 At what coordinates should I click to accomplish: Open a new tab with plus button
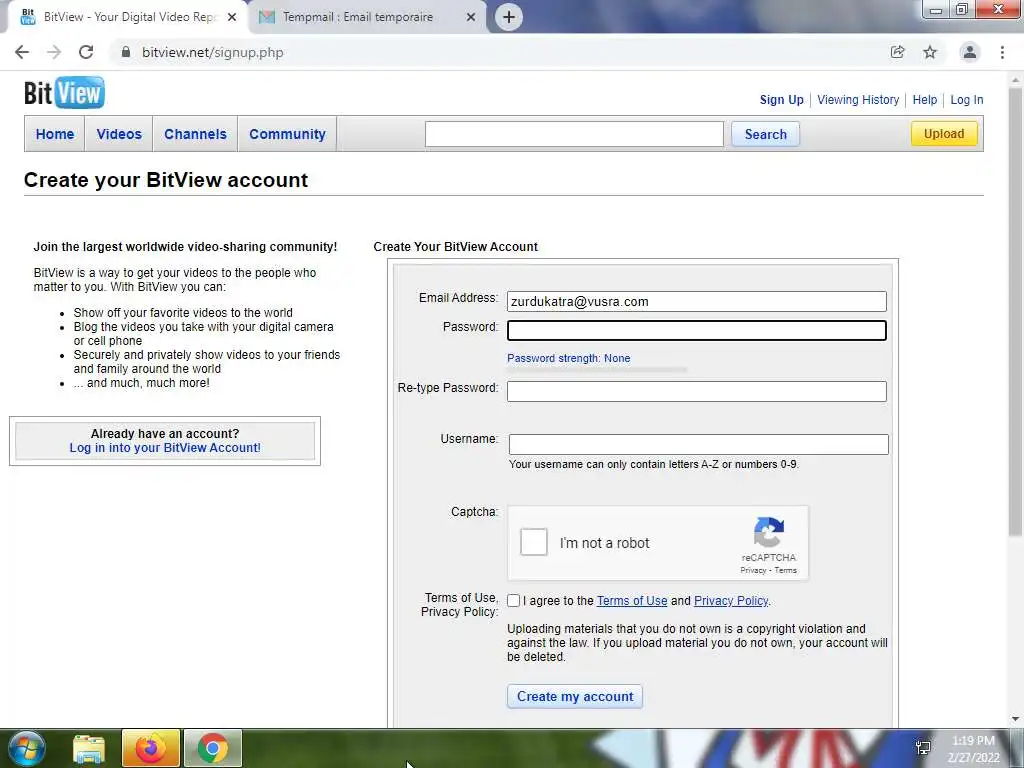click(509, 17)
